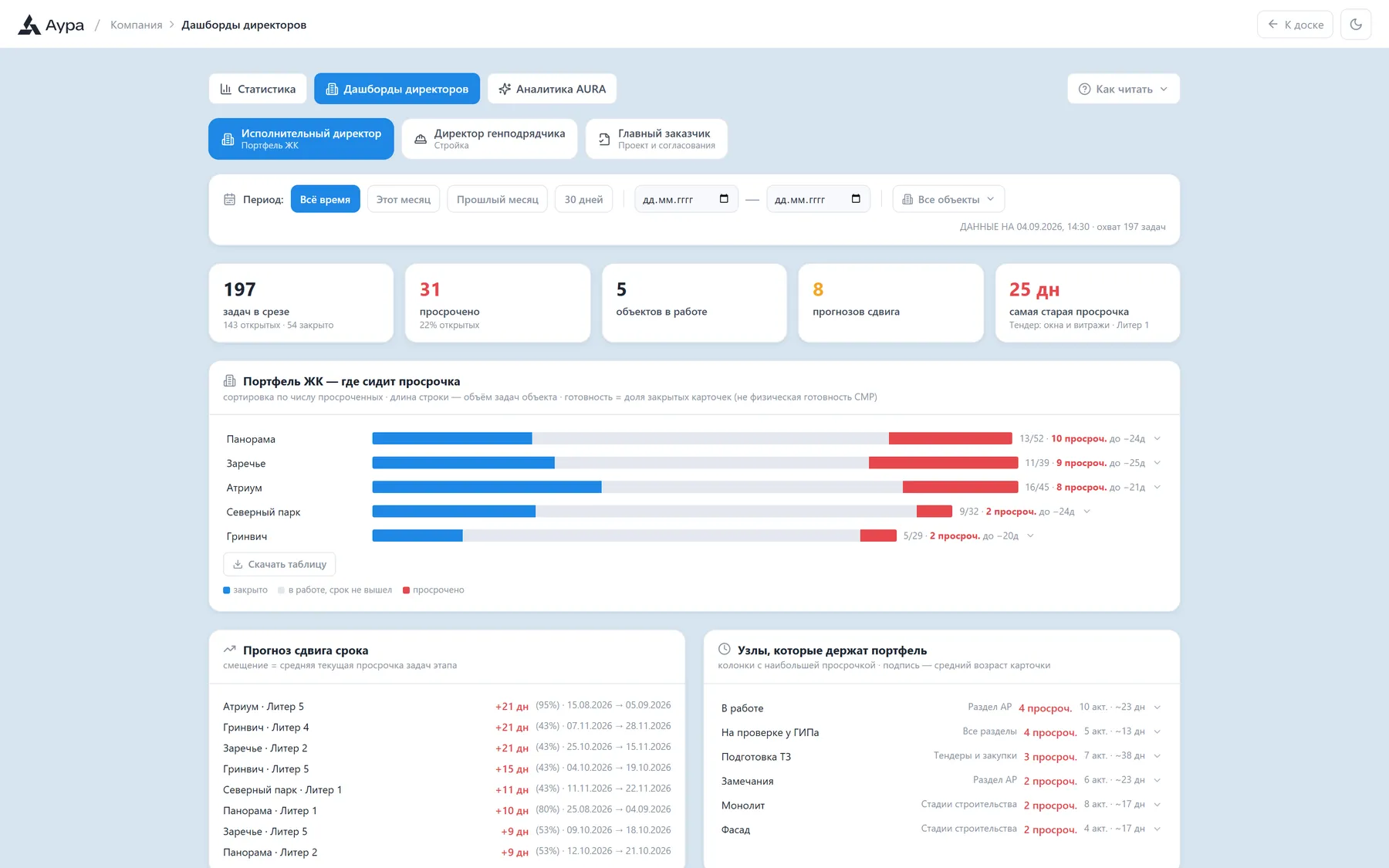Click calendar icon in start date field
Image resolution: width=1389 pixels, height=868 pixels.
724,199
